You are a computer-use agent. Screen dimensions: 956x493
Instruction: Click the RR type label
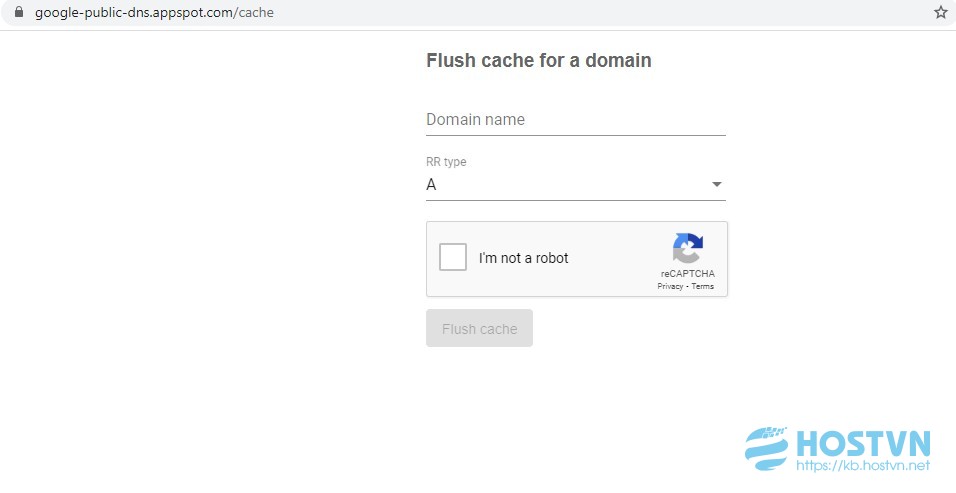pos(446,162)
